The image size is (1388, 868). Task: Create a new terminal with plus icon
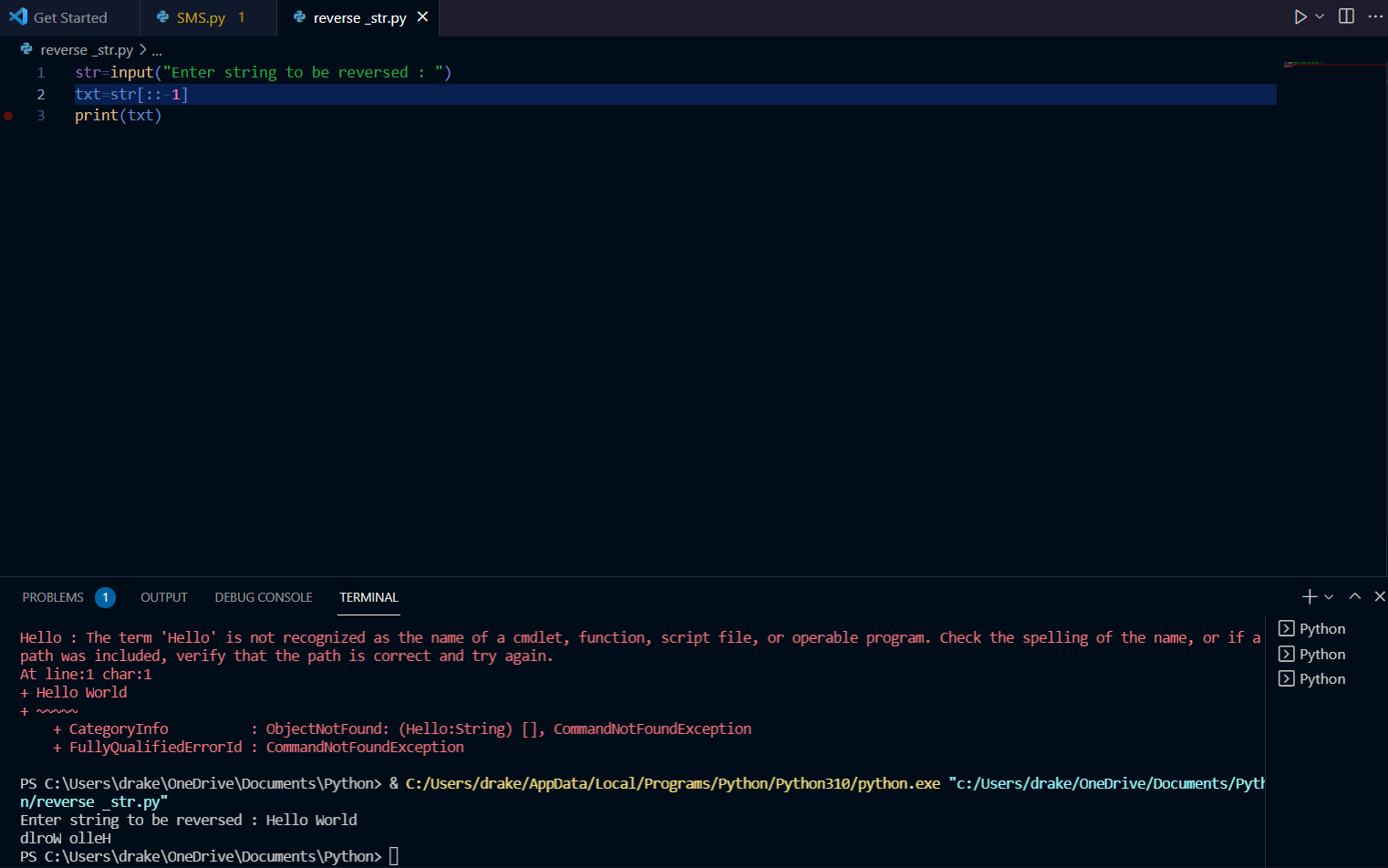point(1309,596)
